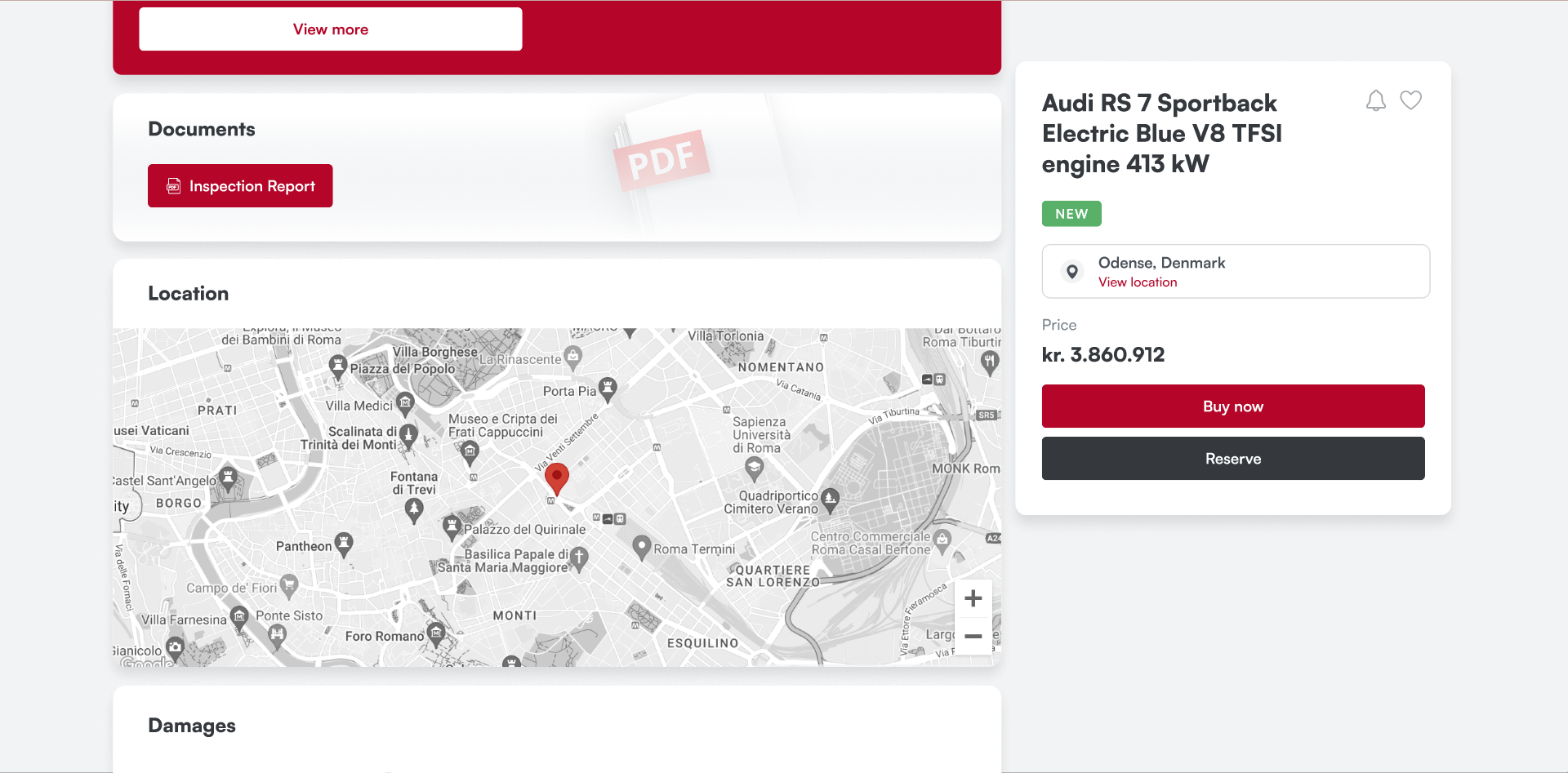Image resolution: width=1568 pixels, height=773 pixels.
Task: Click the Campo de' Fiori marker
Action: pos(289,585)
